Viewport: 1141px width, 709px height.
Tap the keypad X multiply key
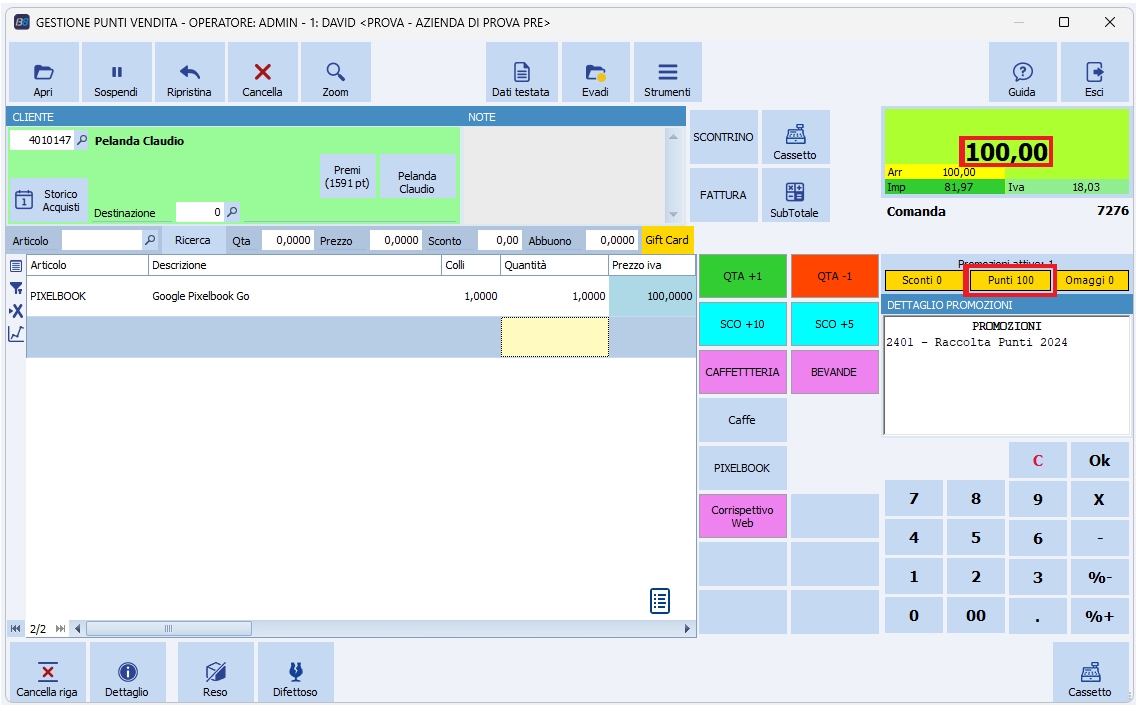click(1100, 499)
